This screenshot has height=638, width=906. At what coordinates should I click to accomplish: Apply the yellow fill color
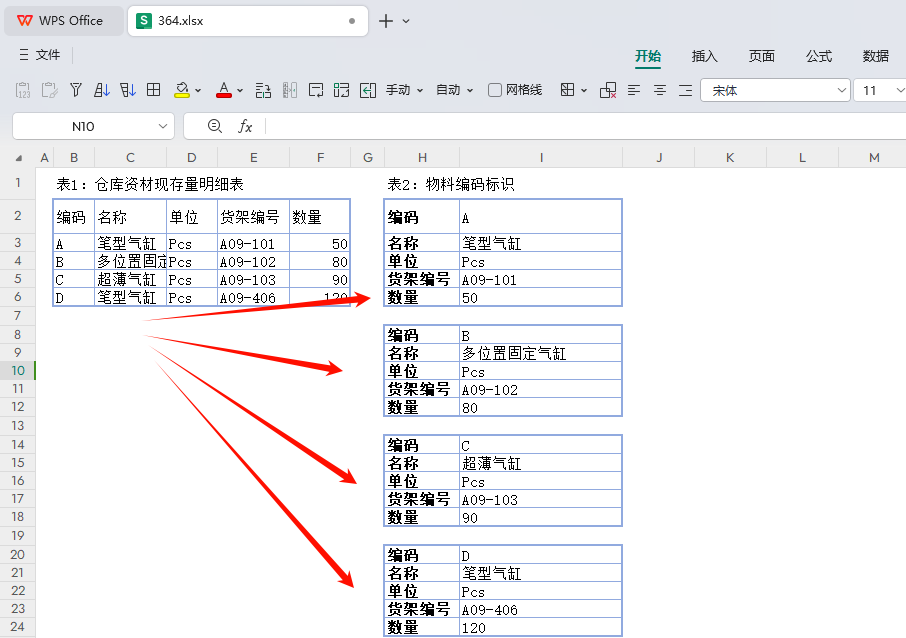(182, 90)
